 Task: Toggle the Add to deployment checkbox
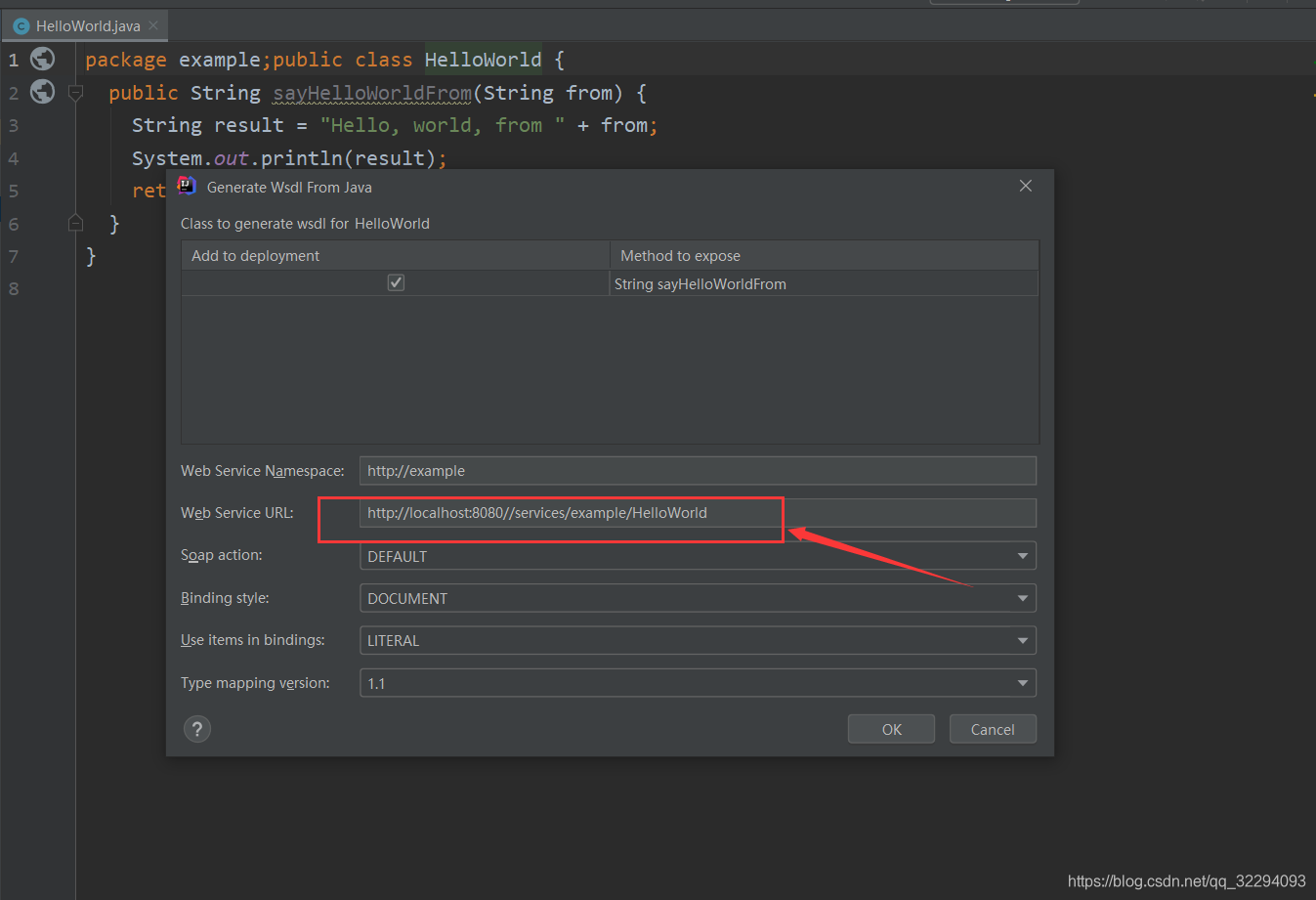point(396,282)
